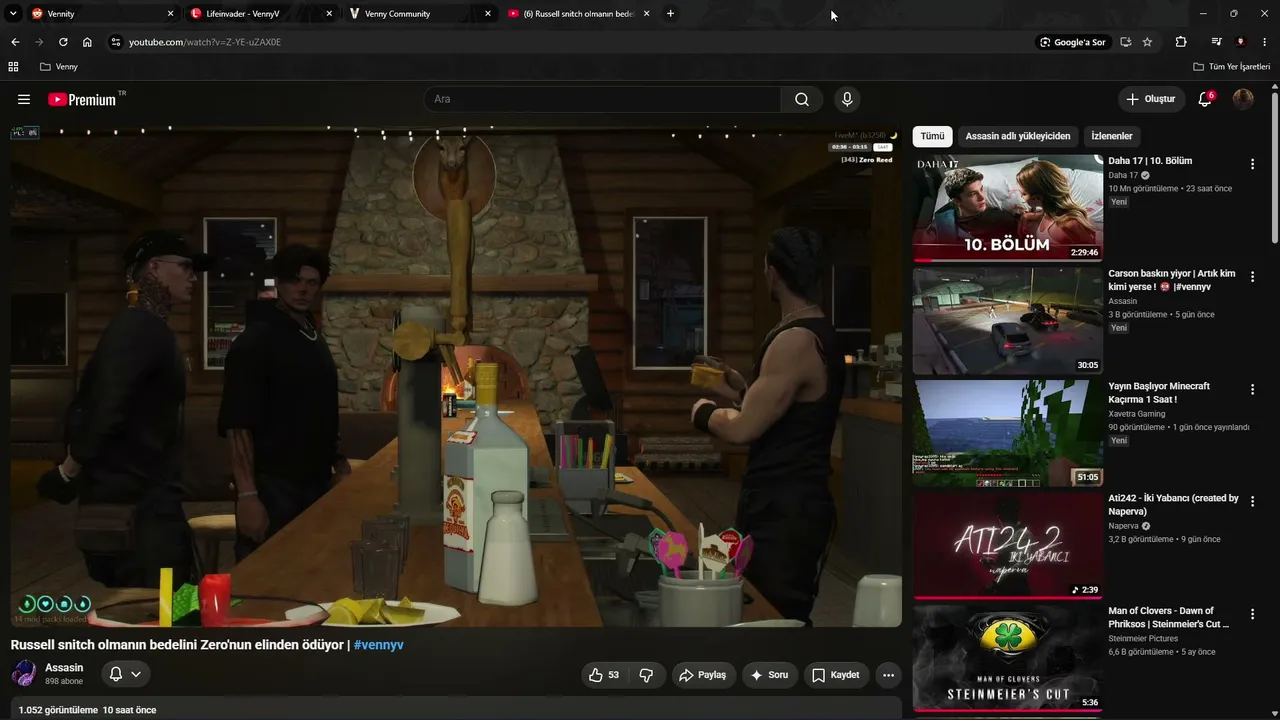Close the Venny Community tab
1280x720 pixels.
[488, 14]
